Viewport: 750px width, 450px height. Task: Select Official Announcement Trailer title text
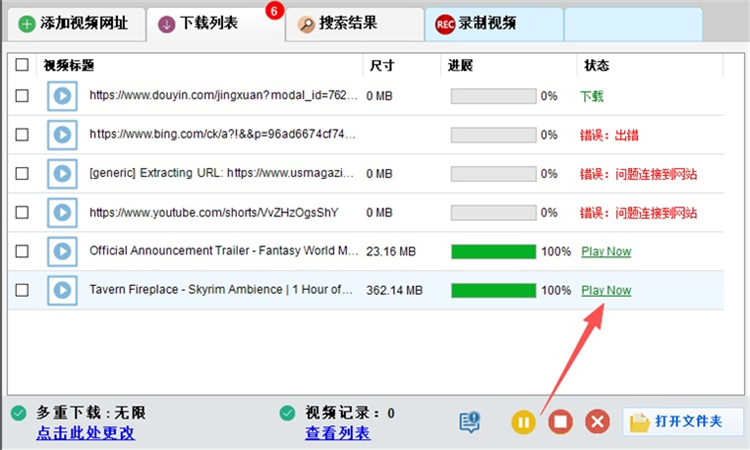(223, 251)
